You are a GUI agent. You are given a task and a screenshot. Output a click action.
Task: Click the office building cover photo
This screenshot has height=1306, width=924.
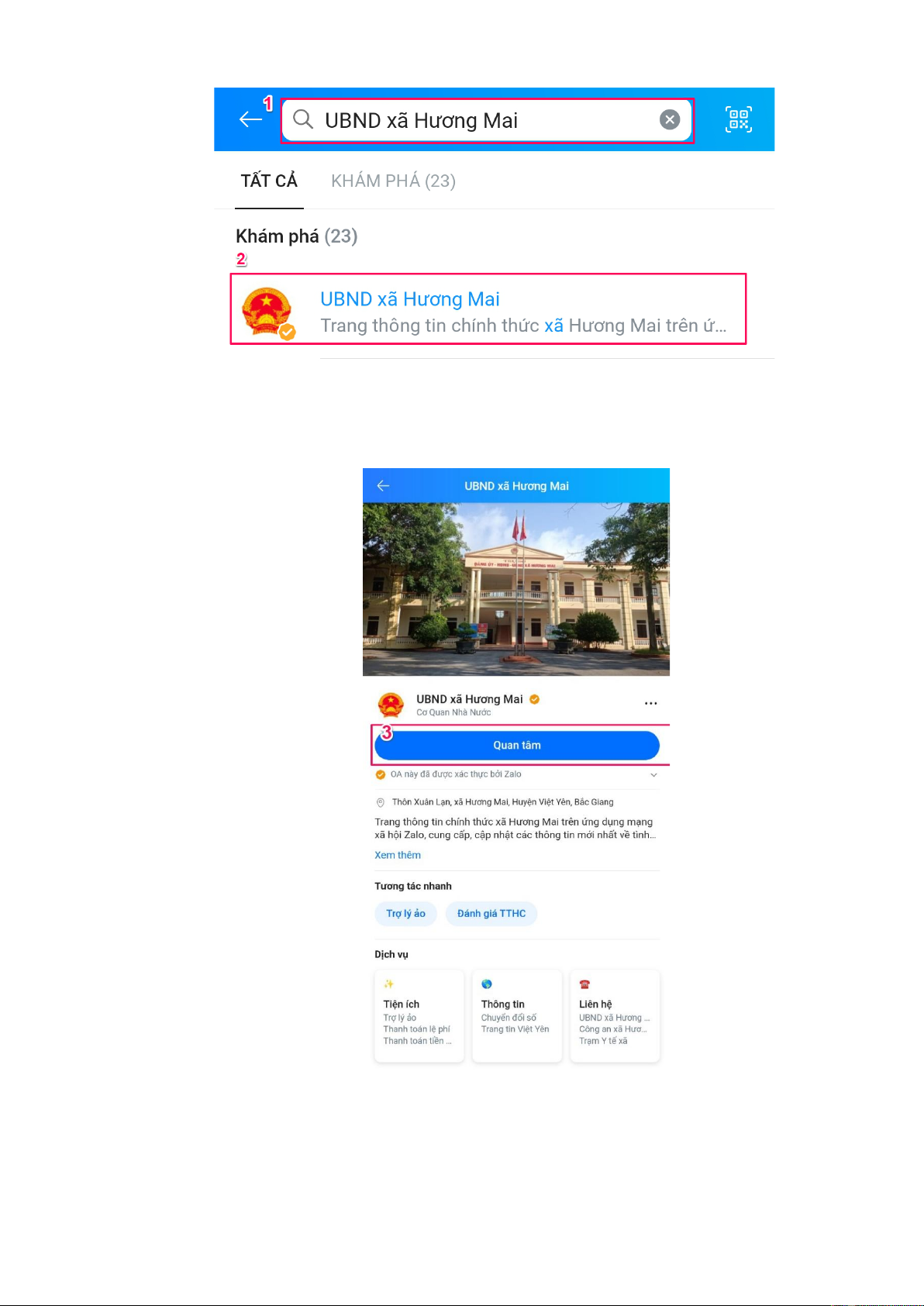(516, 589)
